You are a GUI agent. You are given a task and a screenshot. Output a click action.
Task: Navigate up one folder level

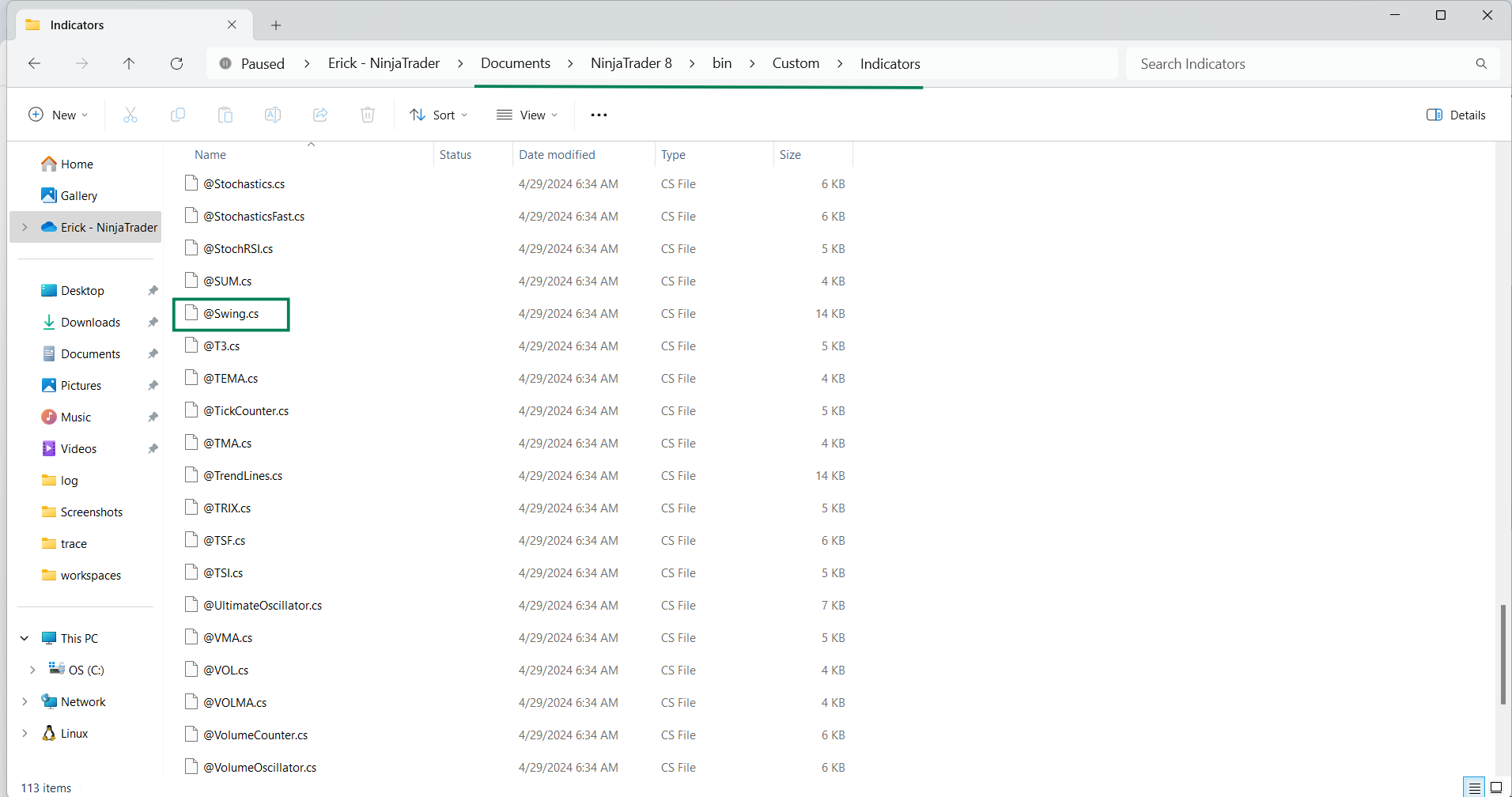[129, 63]
